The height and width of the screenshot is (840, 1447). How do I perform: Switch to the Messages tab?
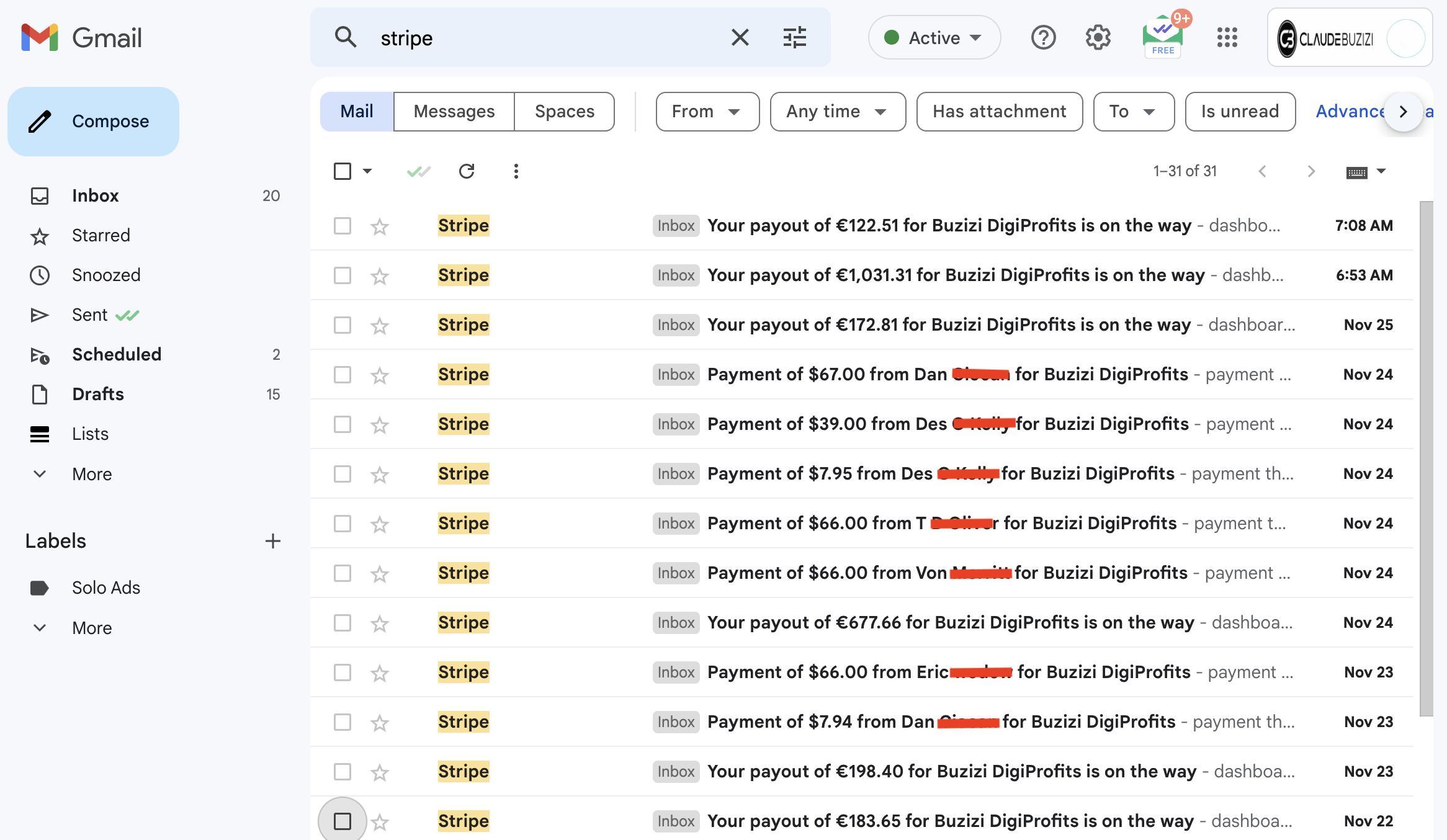click(x=454, y=111)
